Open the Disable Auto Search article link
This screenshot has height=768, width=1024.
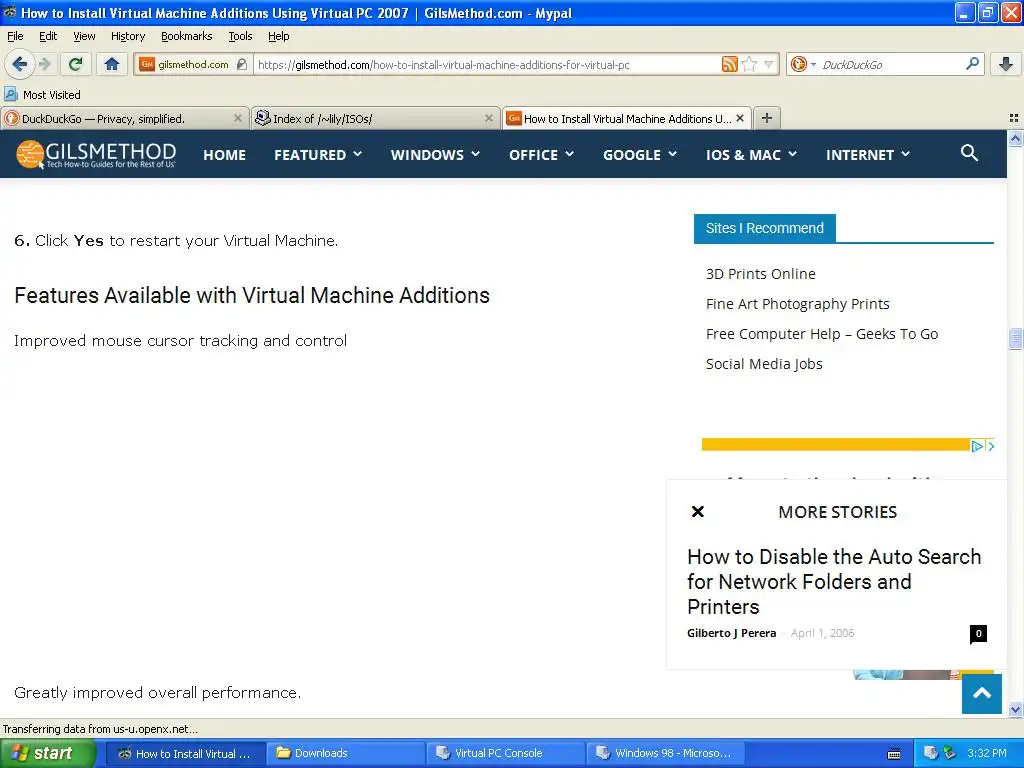834,581
